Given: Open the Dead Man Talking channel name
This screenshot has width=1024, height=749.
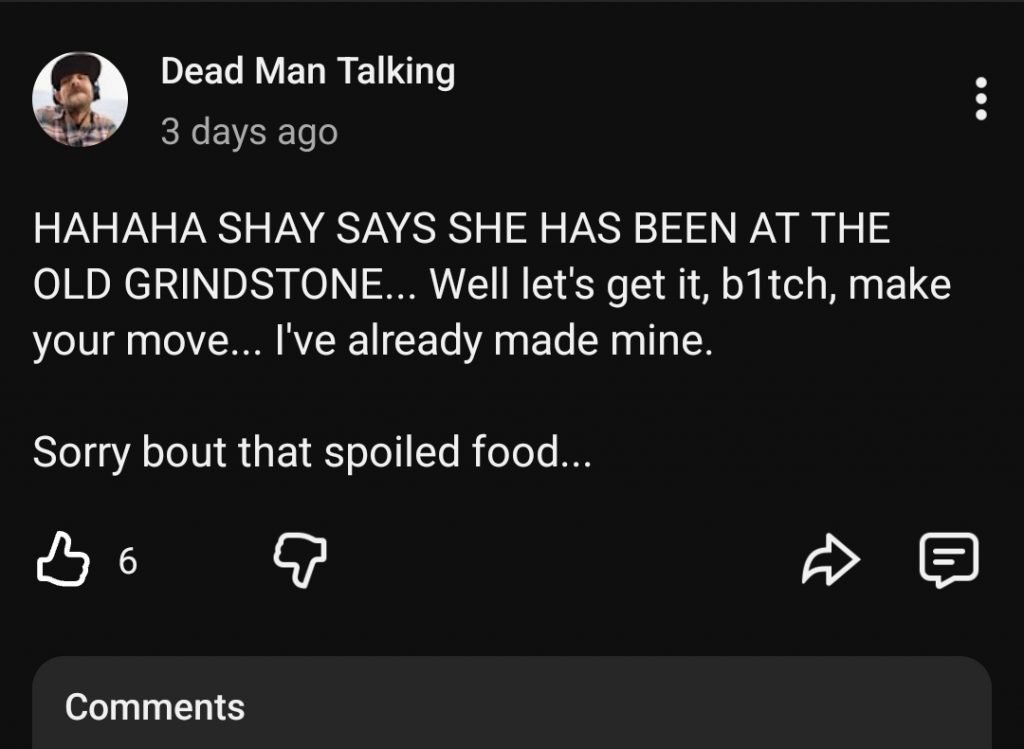Looking at the screenshot, I should 308,72.
